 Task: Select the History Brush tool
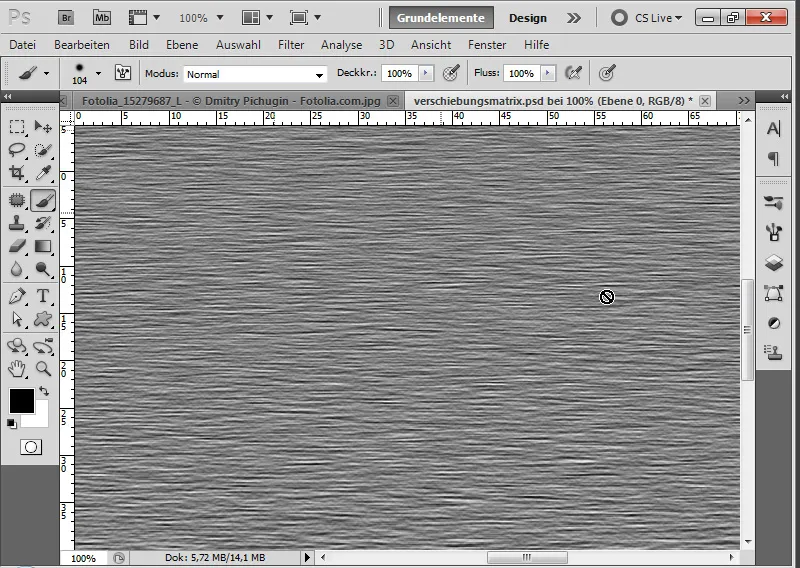tap(43, 223)
